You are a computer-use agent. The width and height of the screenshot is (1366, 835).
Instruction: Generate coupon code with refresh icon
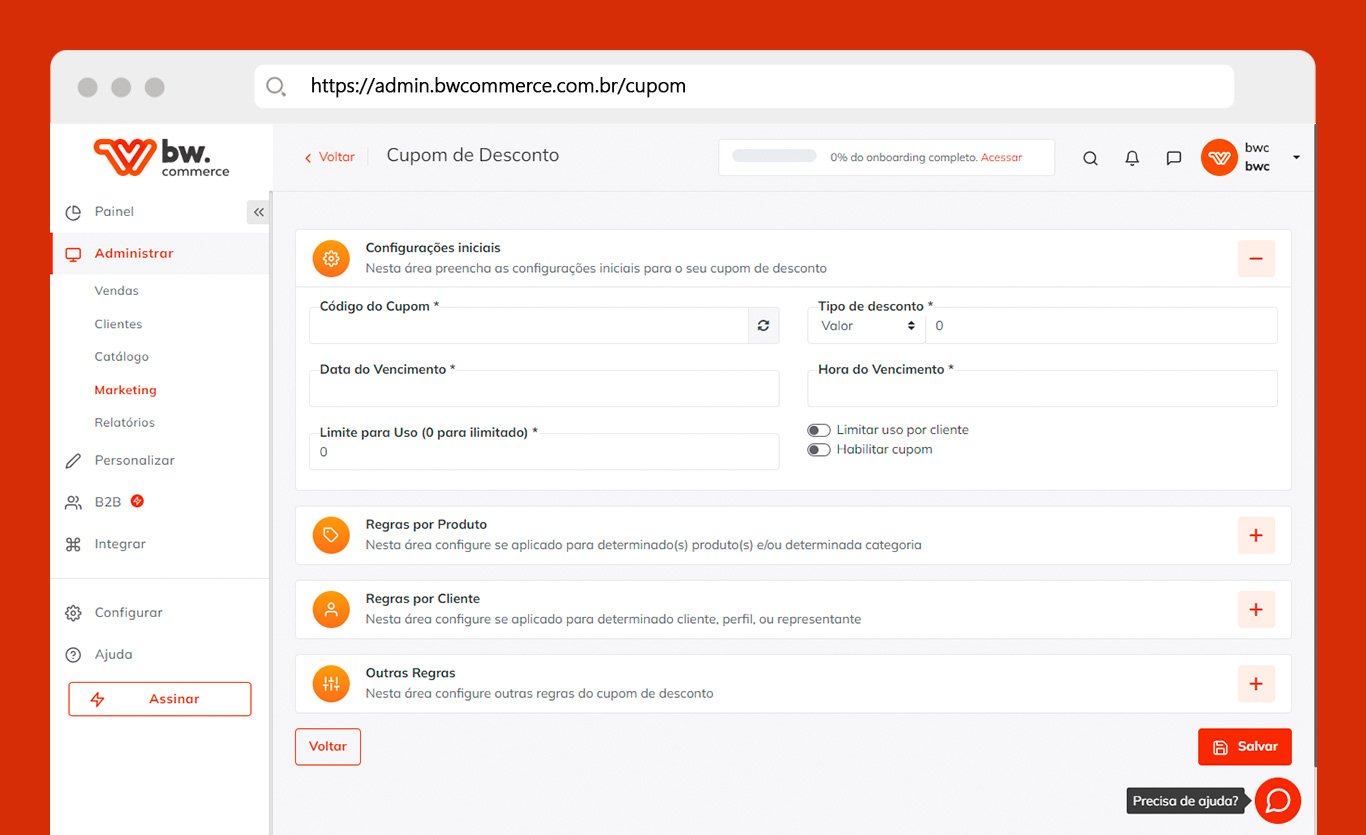point(763,325)
